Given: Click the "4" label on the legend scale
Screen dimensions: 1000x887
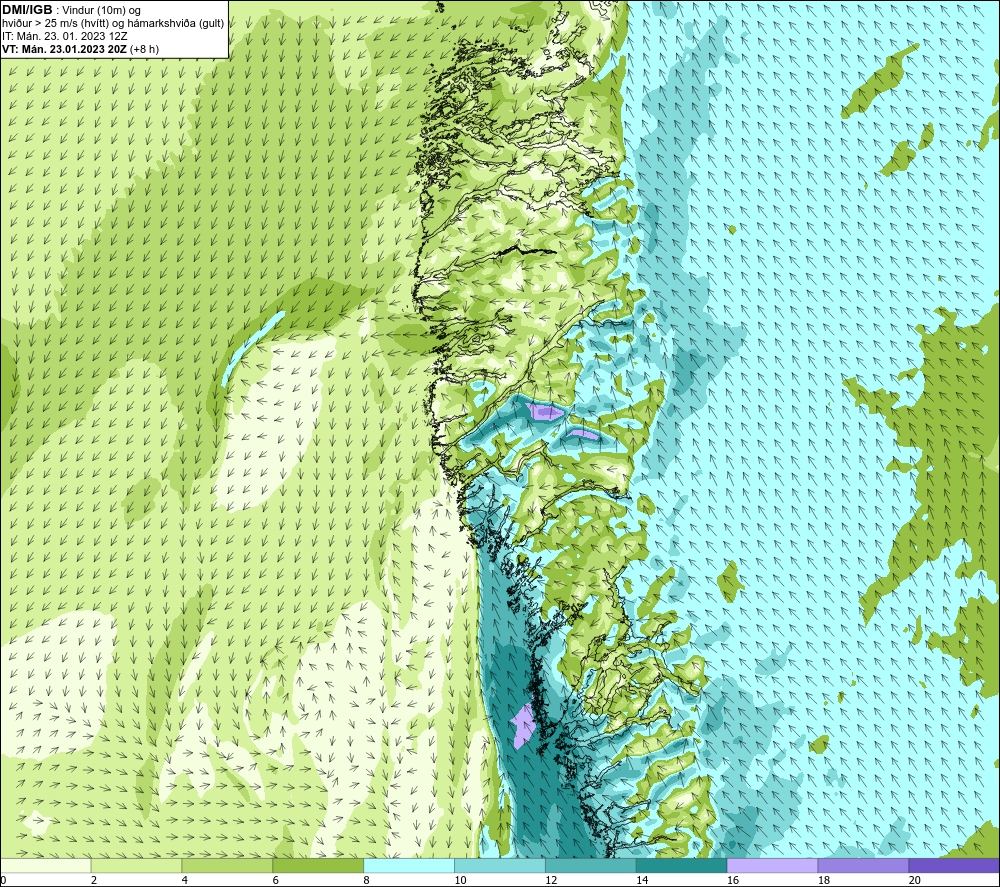Looking at the screenshot, I should pos(185,881).
